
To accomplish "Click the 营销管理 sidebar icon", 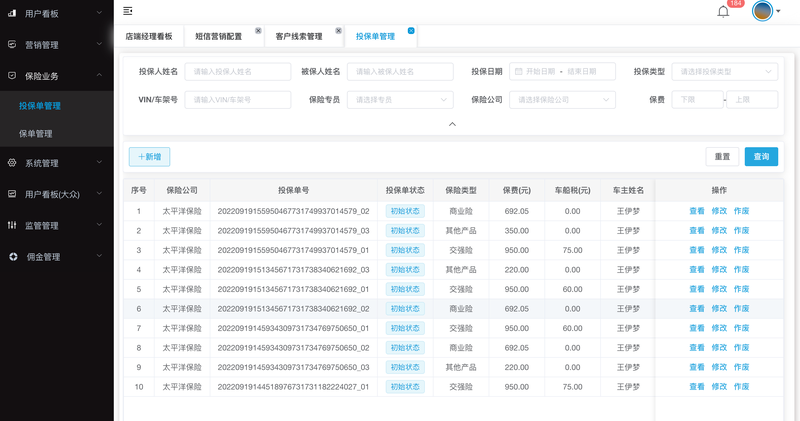I will coord(12,44).
